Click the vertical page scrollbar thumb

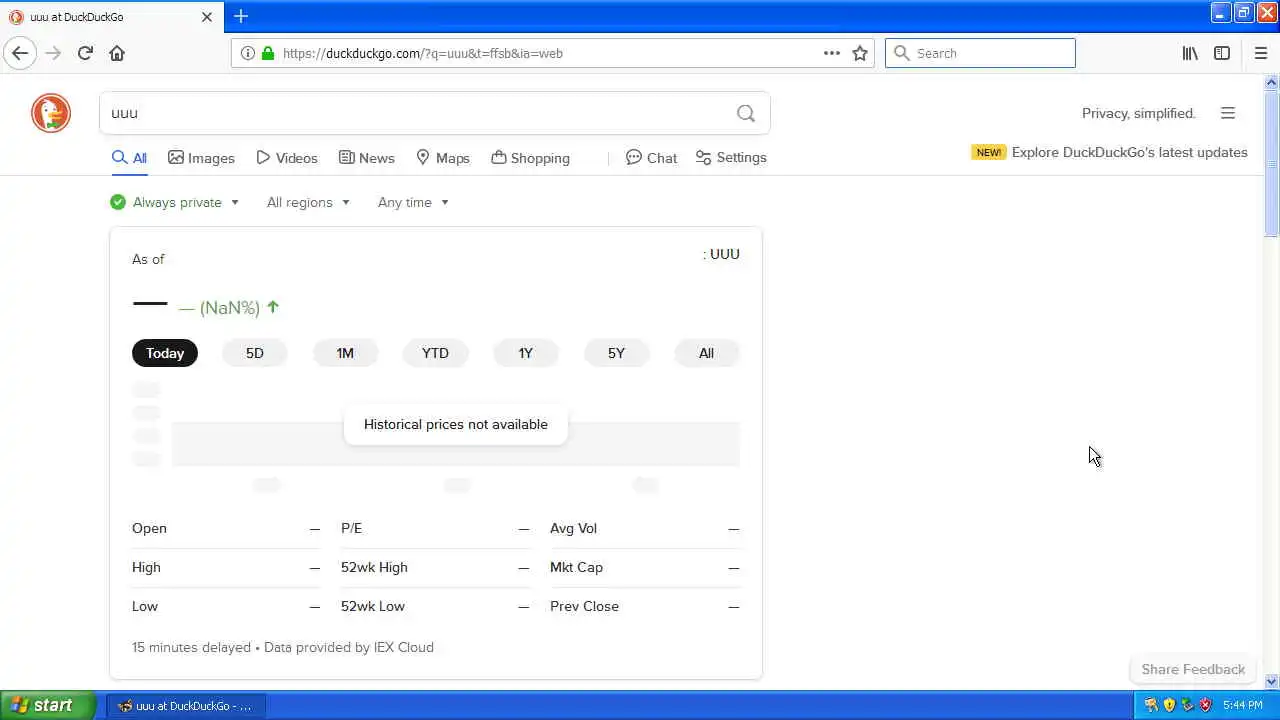[1272, 165]
